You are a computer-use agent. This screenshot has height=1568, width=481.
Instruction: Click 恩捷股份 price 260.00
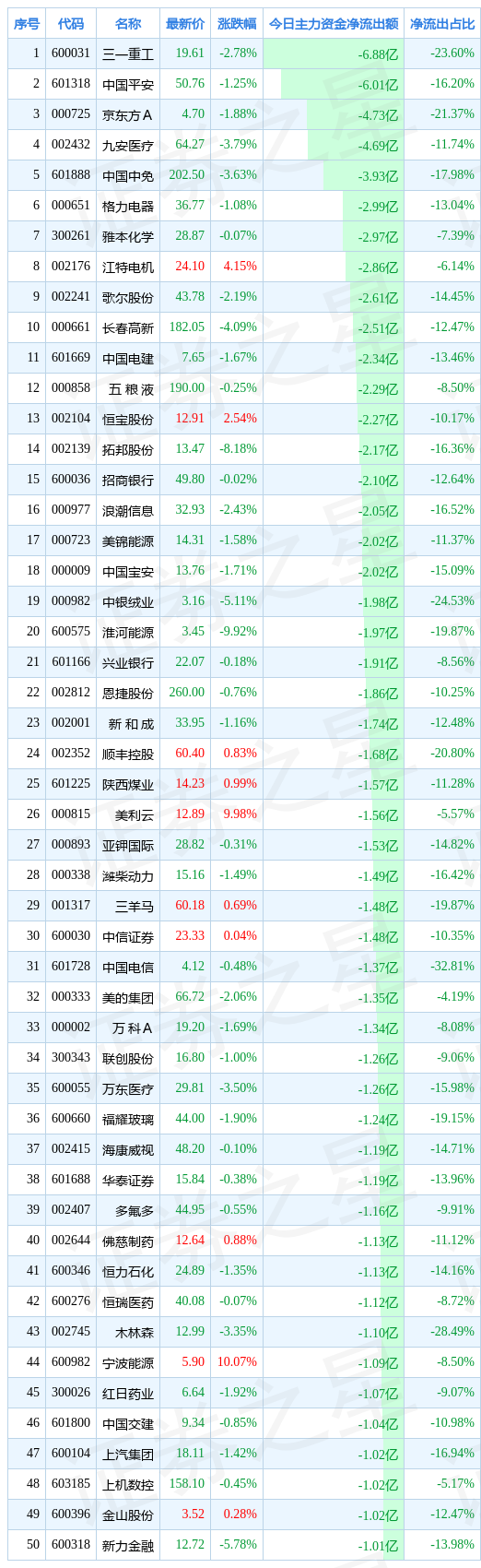point(187,693)
